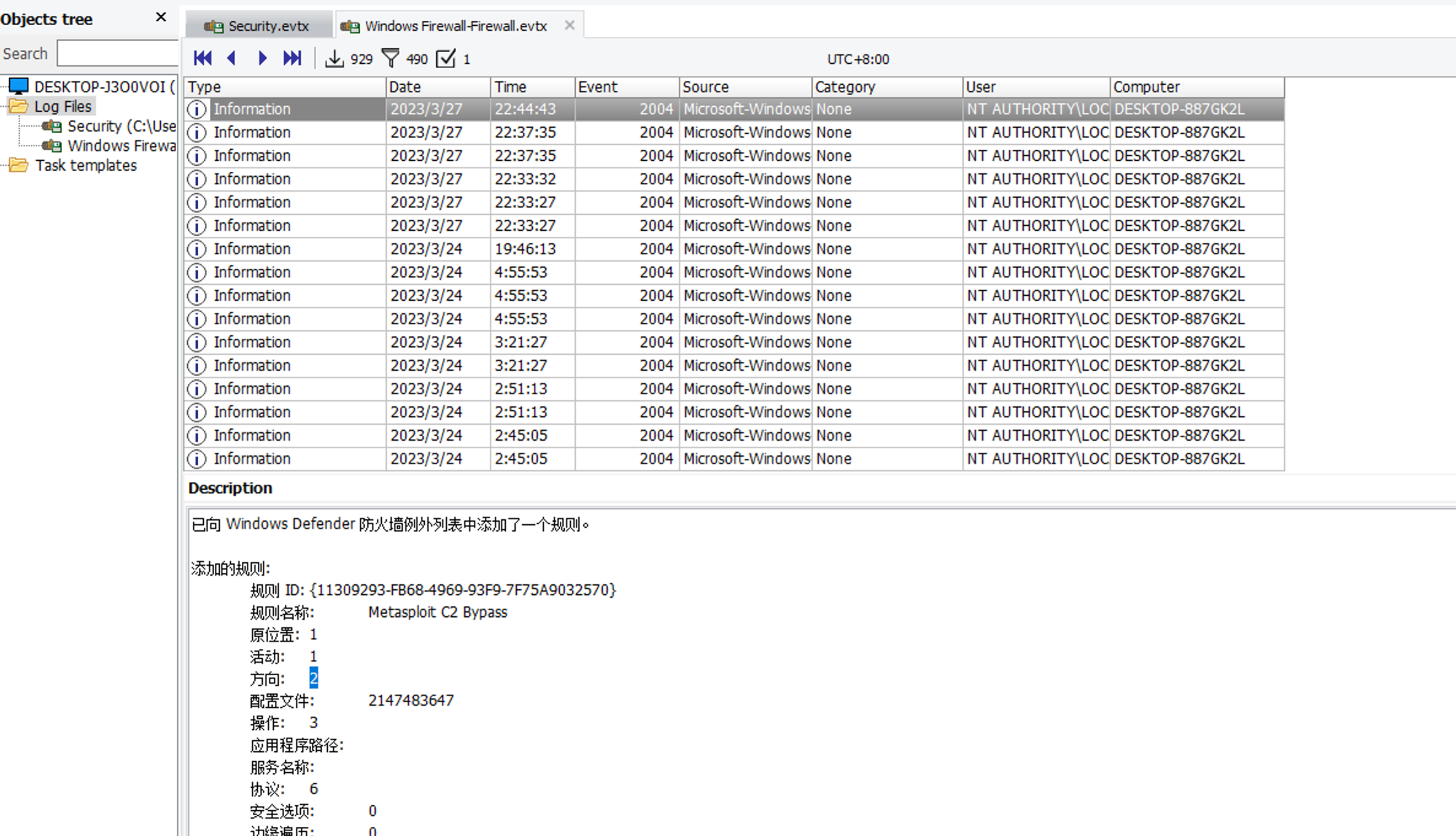This screenshot has height=836, width=1456.
Task: Close the Windows Firewall-Firewall.evtx tab
Action: 570,25
